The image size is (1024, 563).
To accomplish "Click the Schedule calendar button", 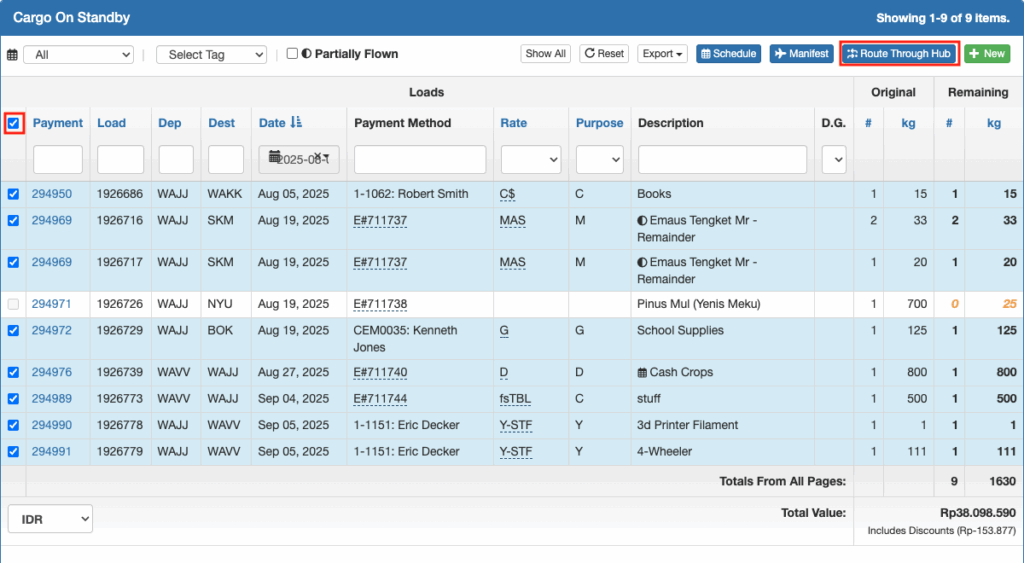I will coord(728,54).
